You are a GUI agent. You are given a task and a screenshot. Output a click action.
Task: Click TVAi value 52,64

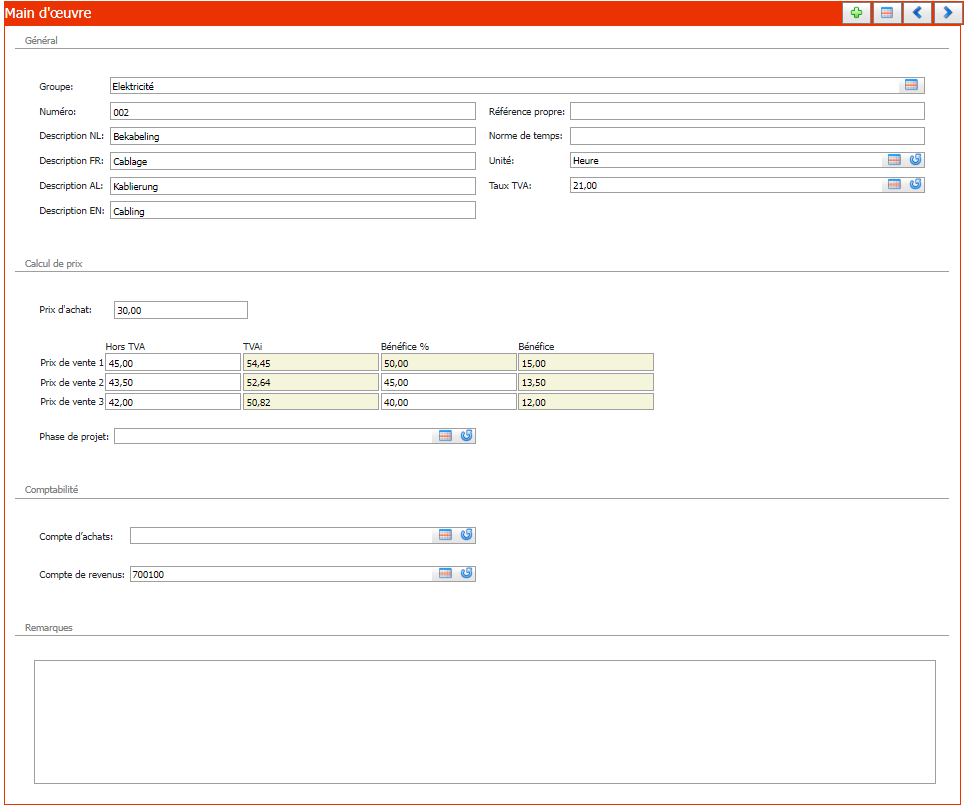(311, 382)
